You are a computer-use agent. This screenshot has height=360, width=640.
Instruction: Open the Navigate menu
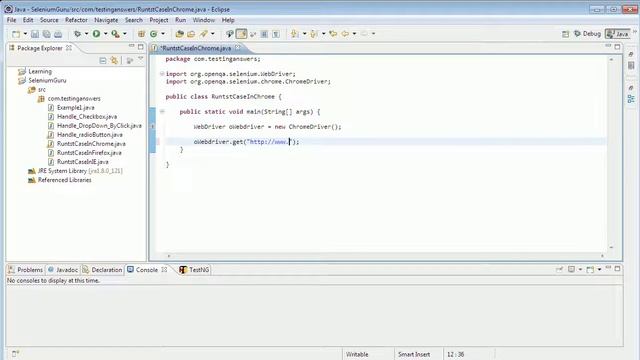[106, 20]
